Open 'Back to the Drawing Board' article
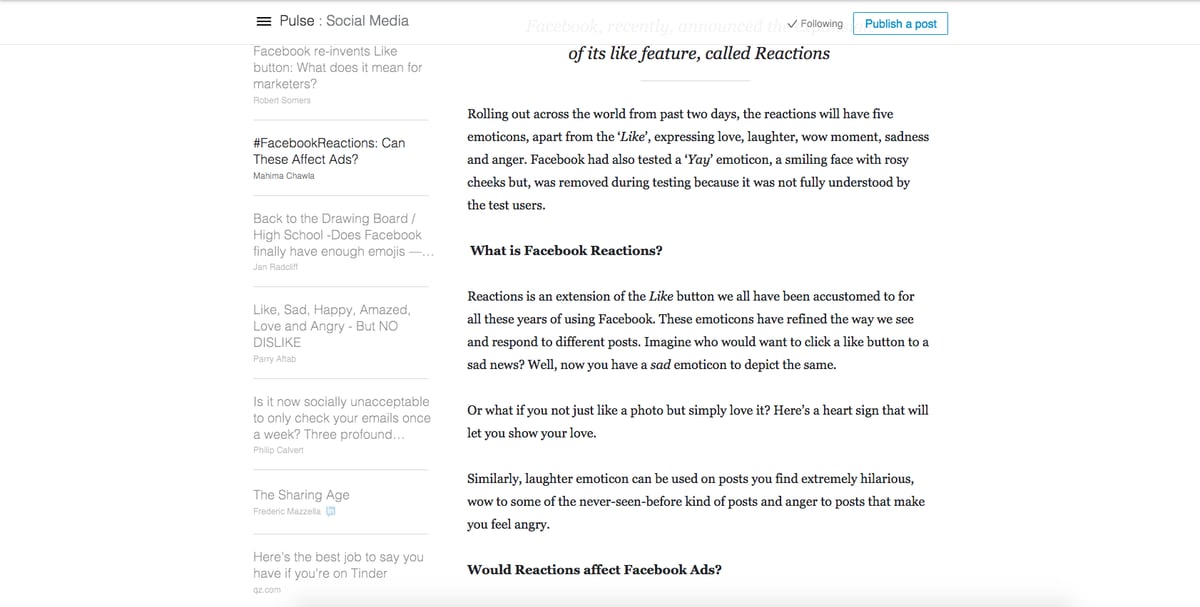1200x607 pixels. tap(341, 235)
